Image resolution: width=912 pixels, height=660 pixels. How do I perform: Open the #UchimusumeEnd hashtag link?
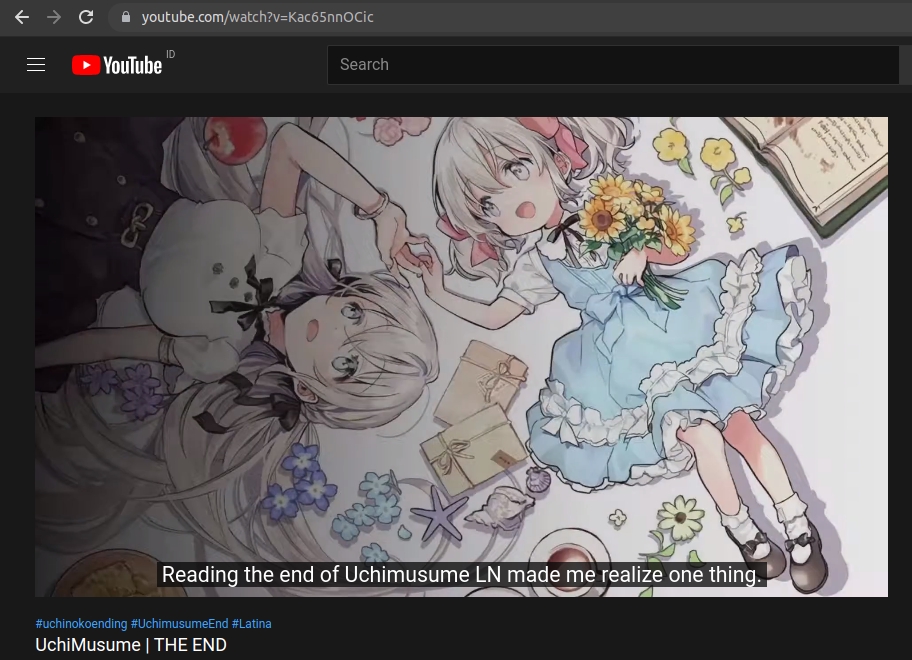coord(179,623)
